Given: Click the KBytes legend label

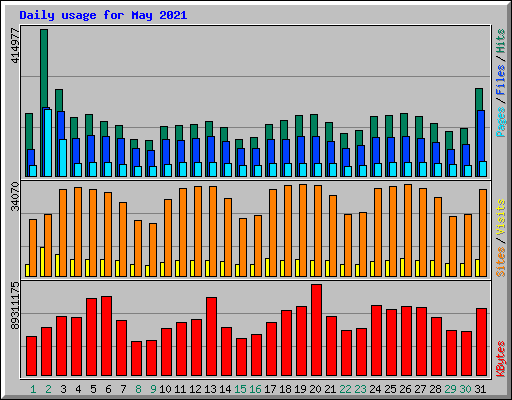Looking at the screenshot, I should pyautogui.click(x=501, y=359).
